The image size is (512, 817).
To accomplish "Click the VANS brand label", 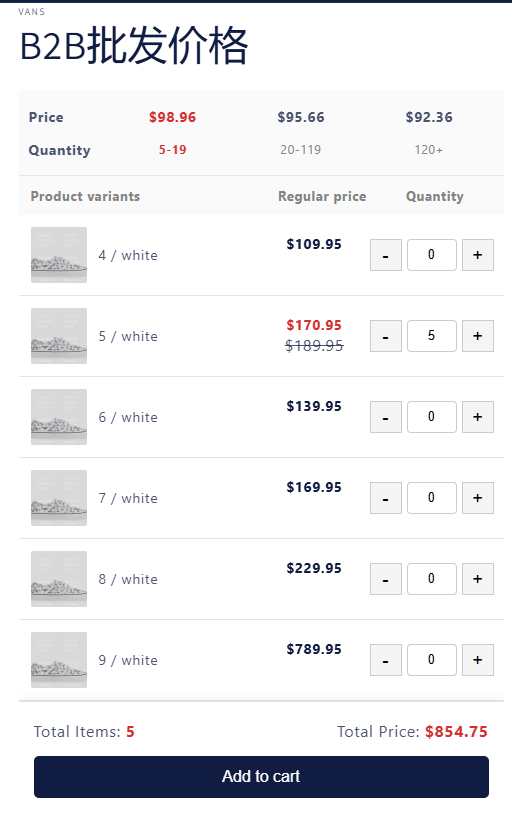I will [x=32, y=12].
